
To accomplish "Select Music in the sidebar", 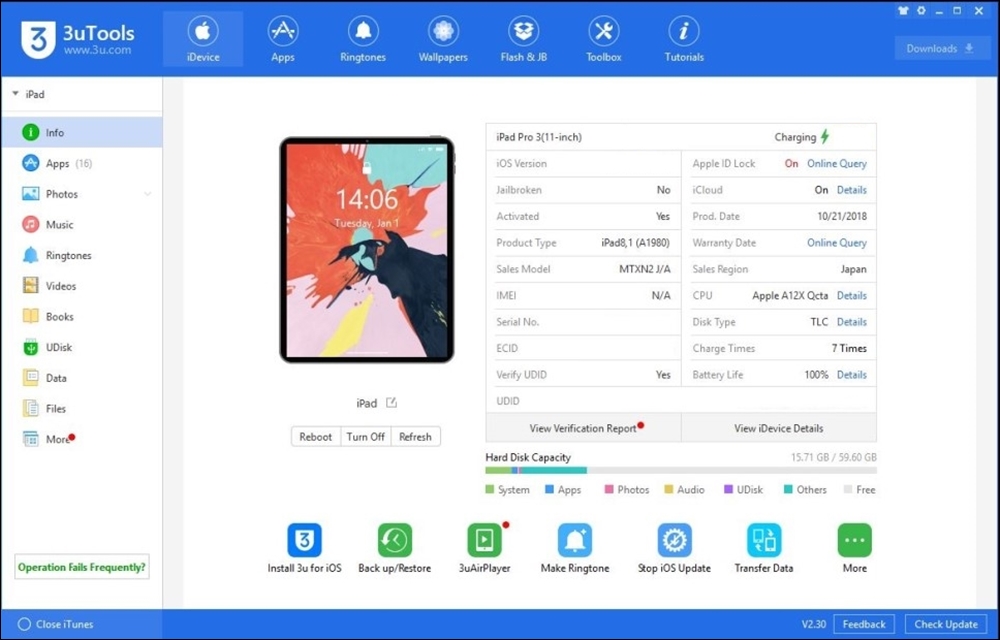I will 82,224.
